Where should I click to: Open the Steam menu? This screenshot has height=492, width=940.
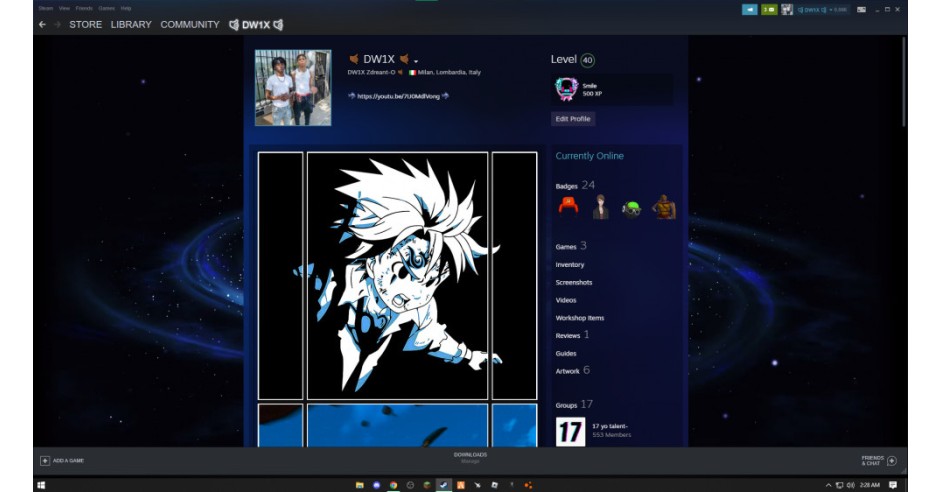coord(46,8)
